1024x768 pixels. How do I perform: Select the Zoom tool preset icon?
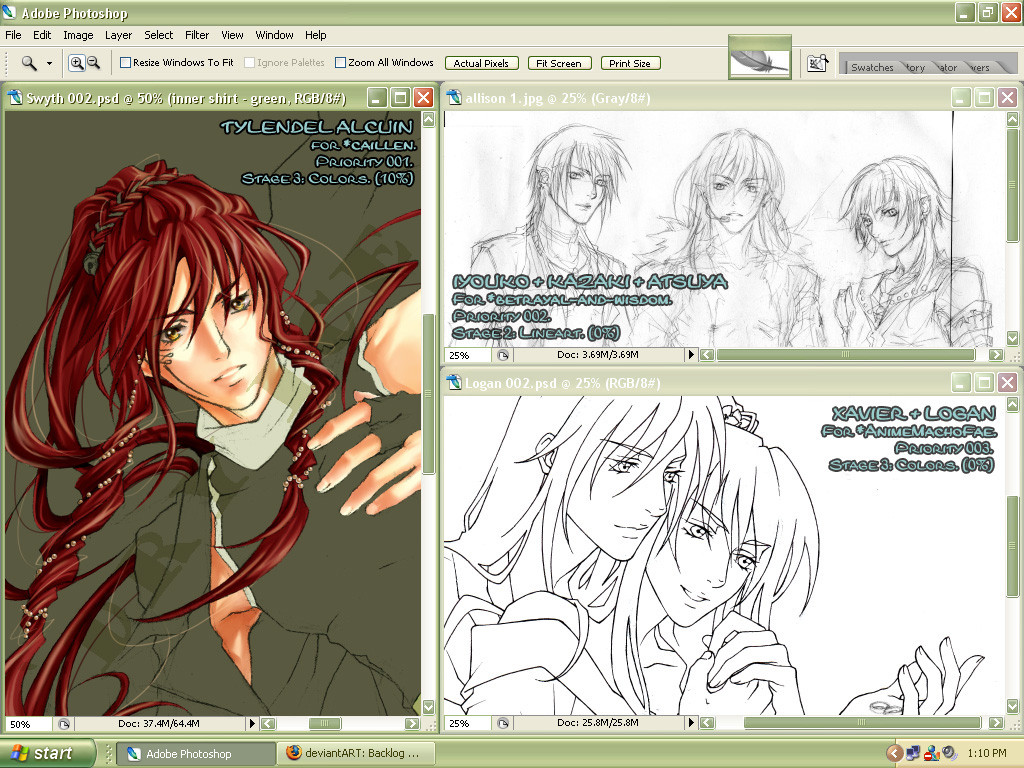tap(29, 63)
